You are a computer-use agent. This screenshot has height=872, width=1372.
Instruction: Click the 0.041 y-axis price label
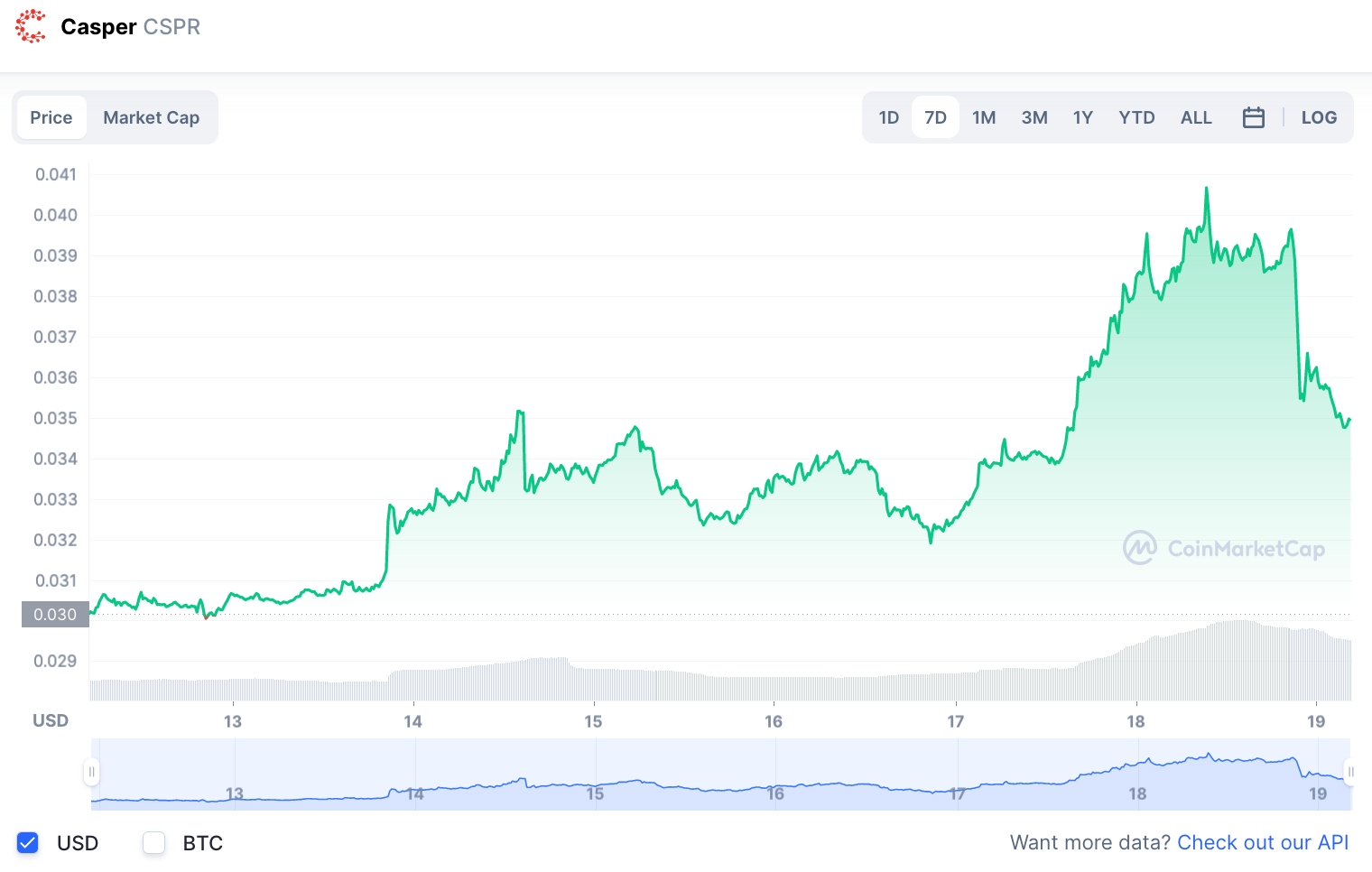(56, 174)
